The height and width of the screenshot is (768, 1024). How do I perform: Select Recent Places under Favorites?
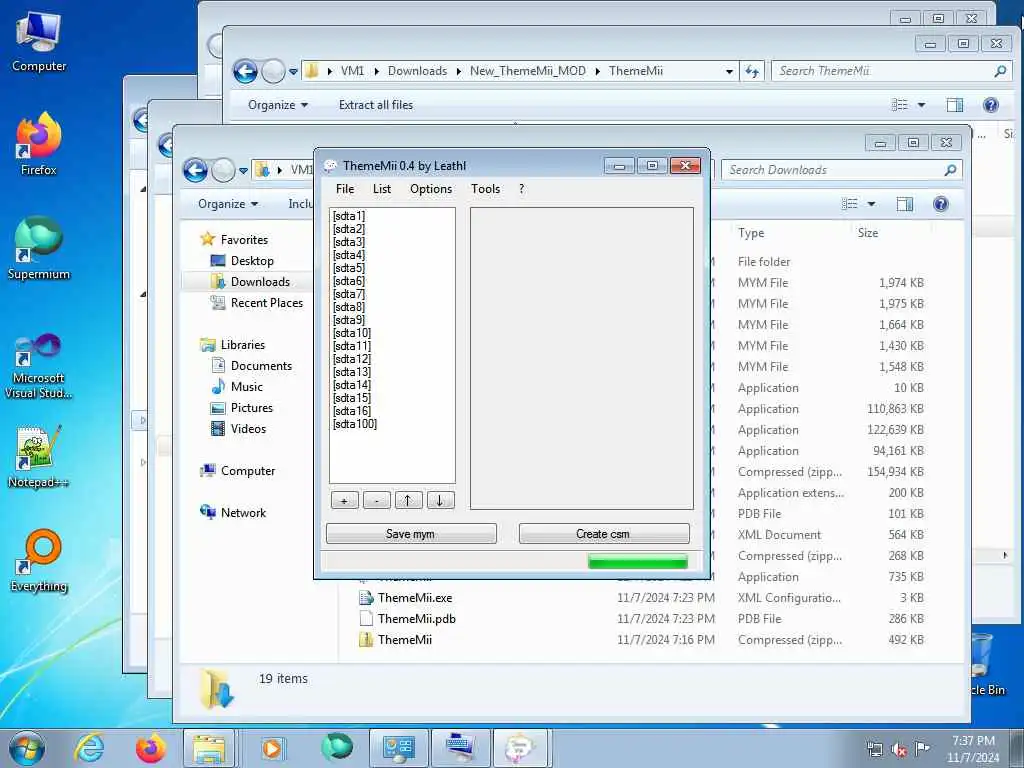266,303
